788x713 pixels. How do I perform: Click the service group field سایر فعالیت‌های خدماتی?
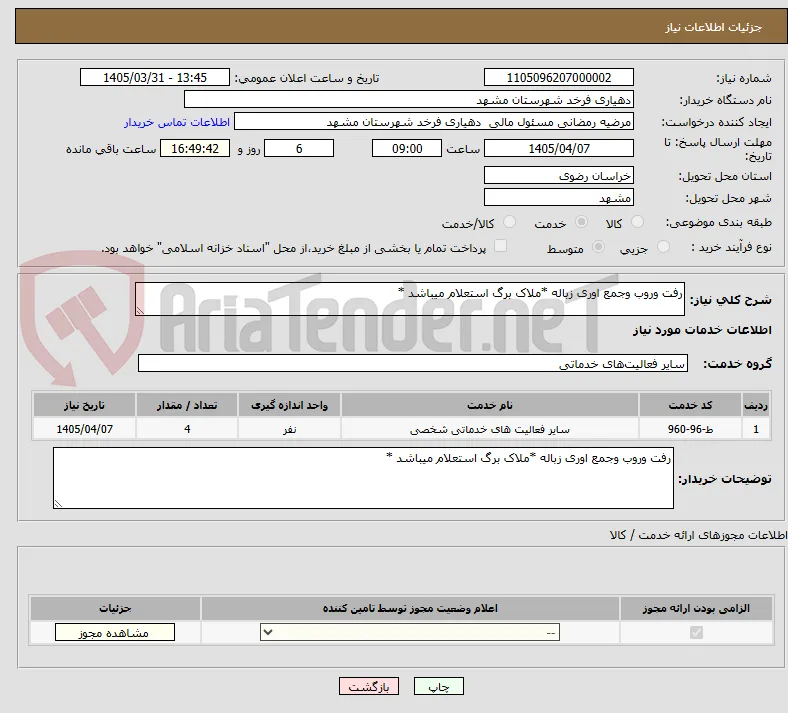tap(413, 363)
